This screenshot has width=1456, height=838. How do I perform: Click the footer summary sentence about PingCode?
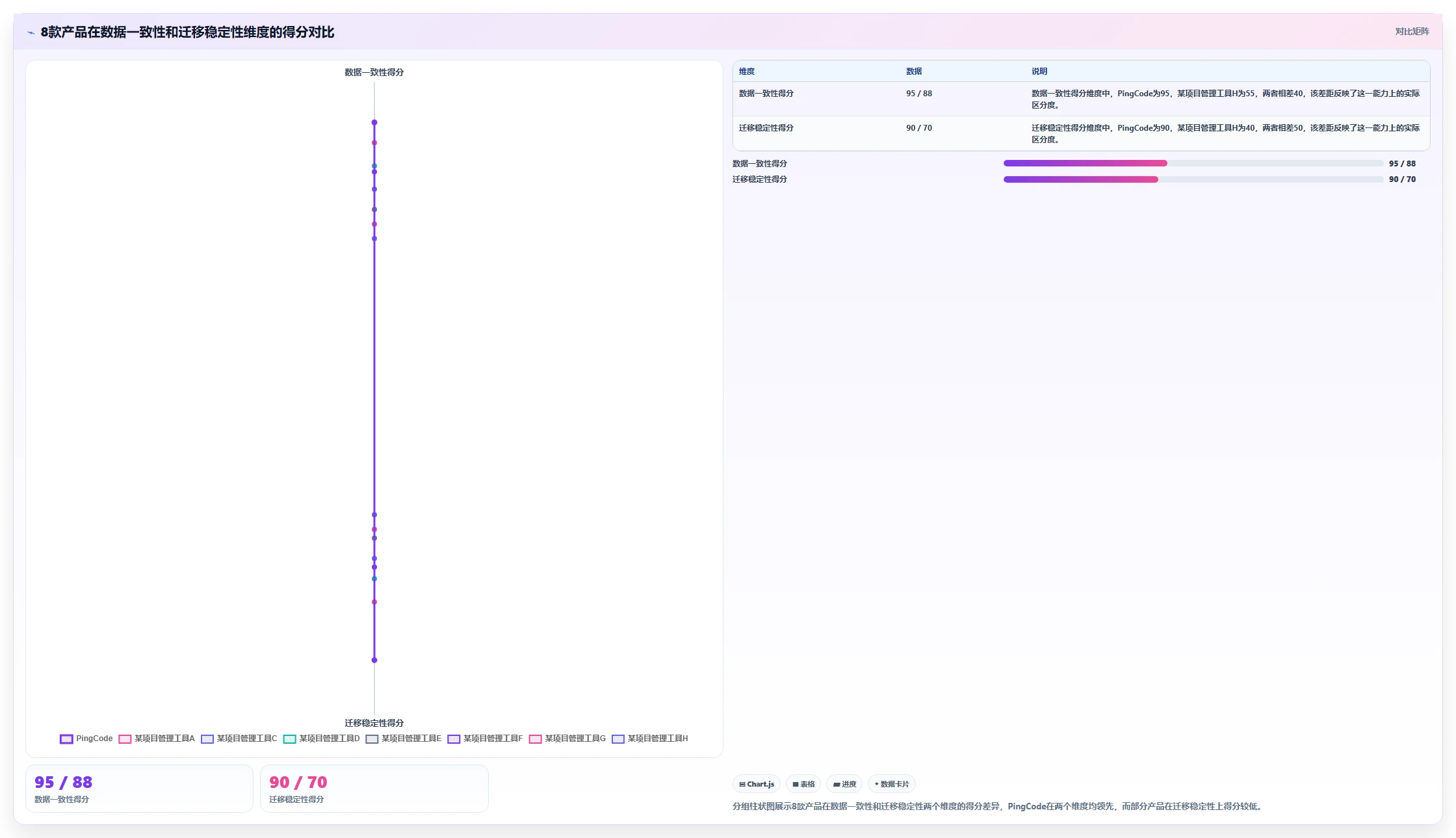(998, 806)
